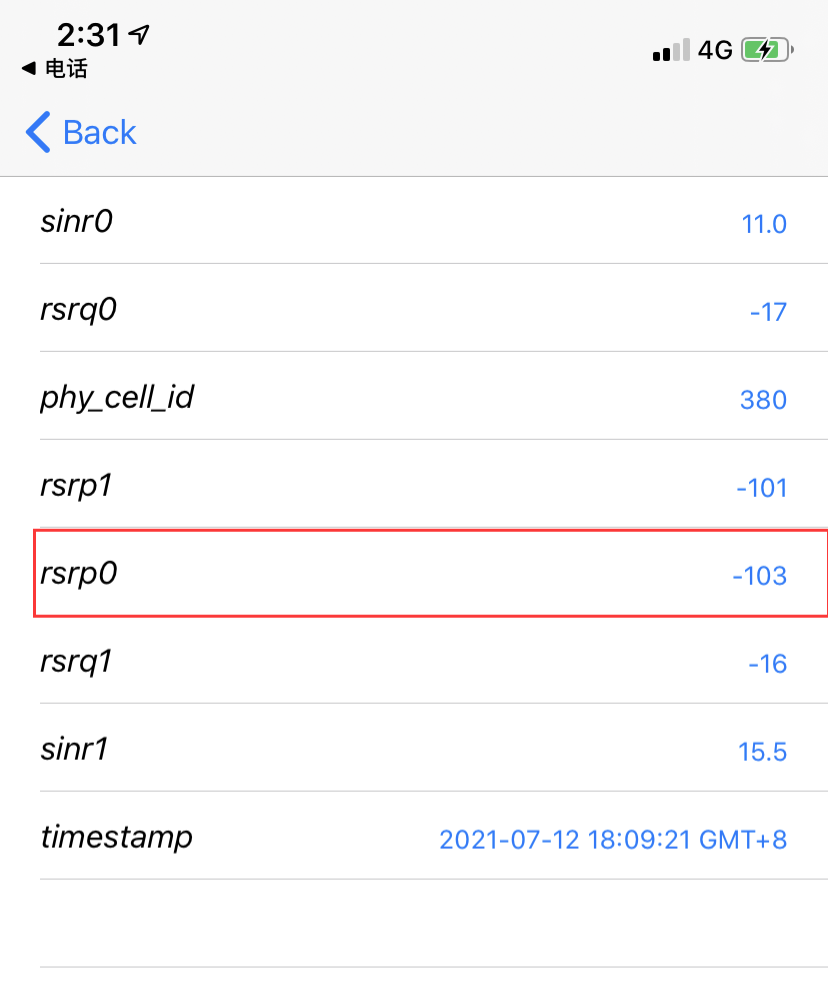The width and height of the screenshot is (828, 997).
Task: Tap the 11.0 value for sinr0
Action: click(764, 224)
